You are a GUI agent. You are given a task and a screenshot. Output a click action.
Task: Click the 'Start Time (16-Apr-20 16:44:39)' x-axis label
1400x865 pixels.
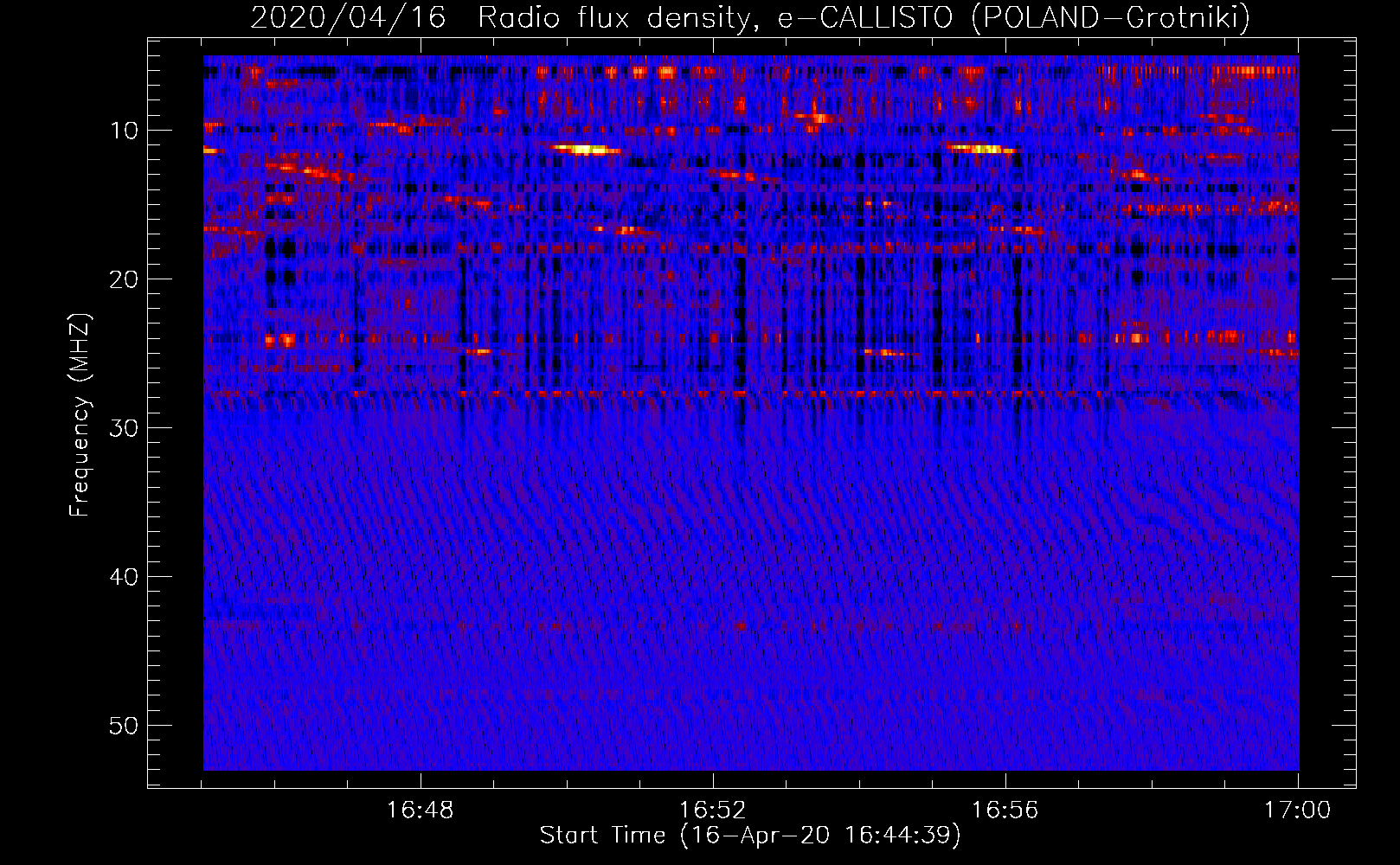coord(750,836)
